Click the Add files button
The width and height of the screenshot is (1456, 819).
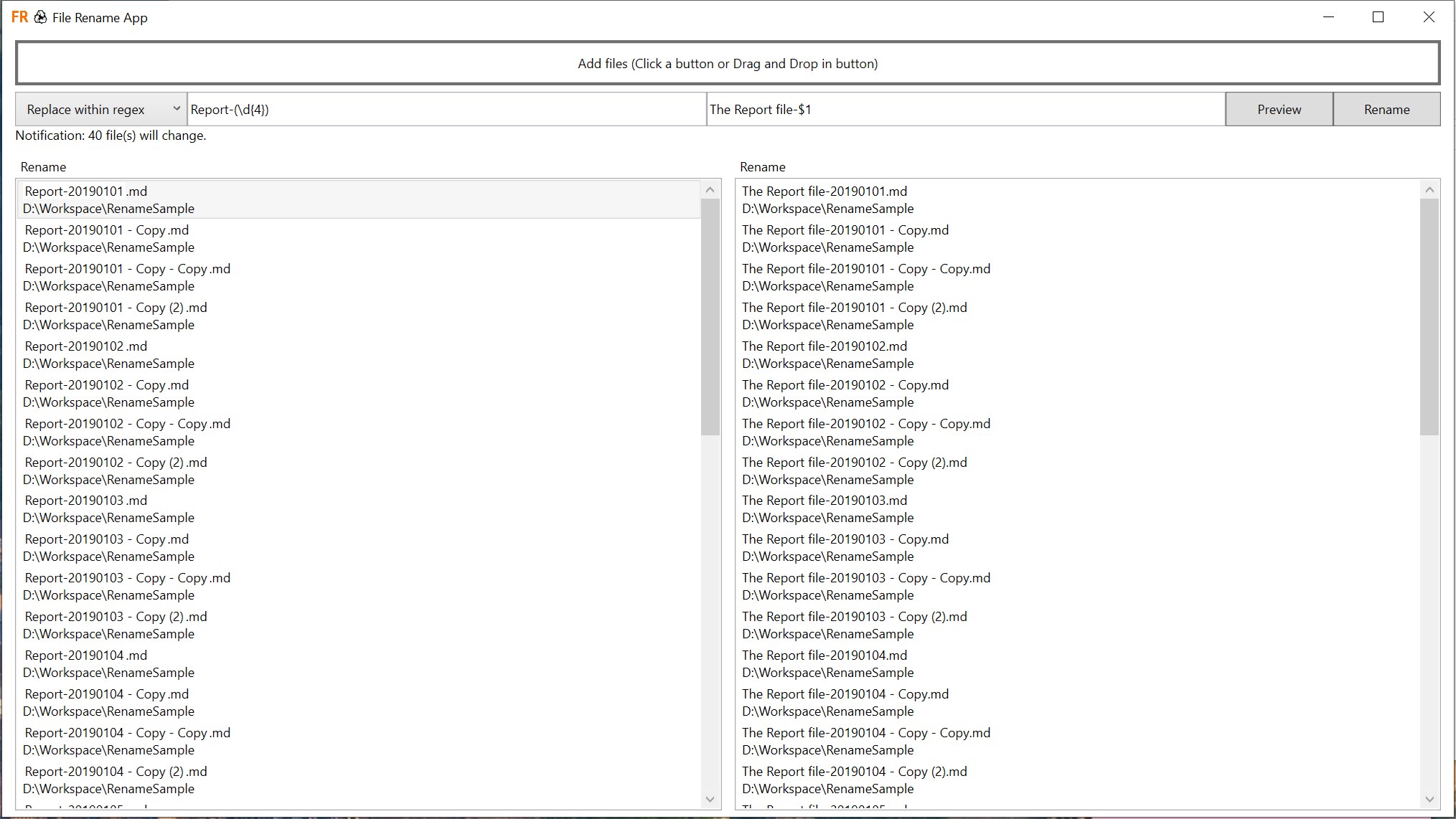click(728, 63)
